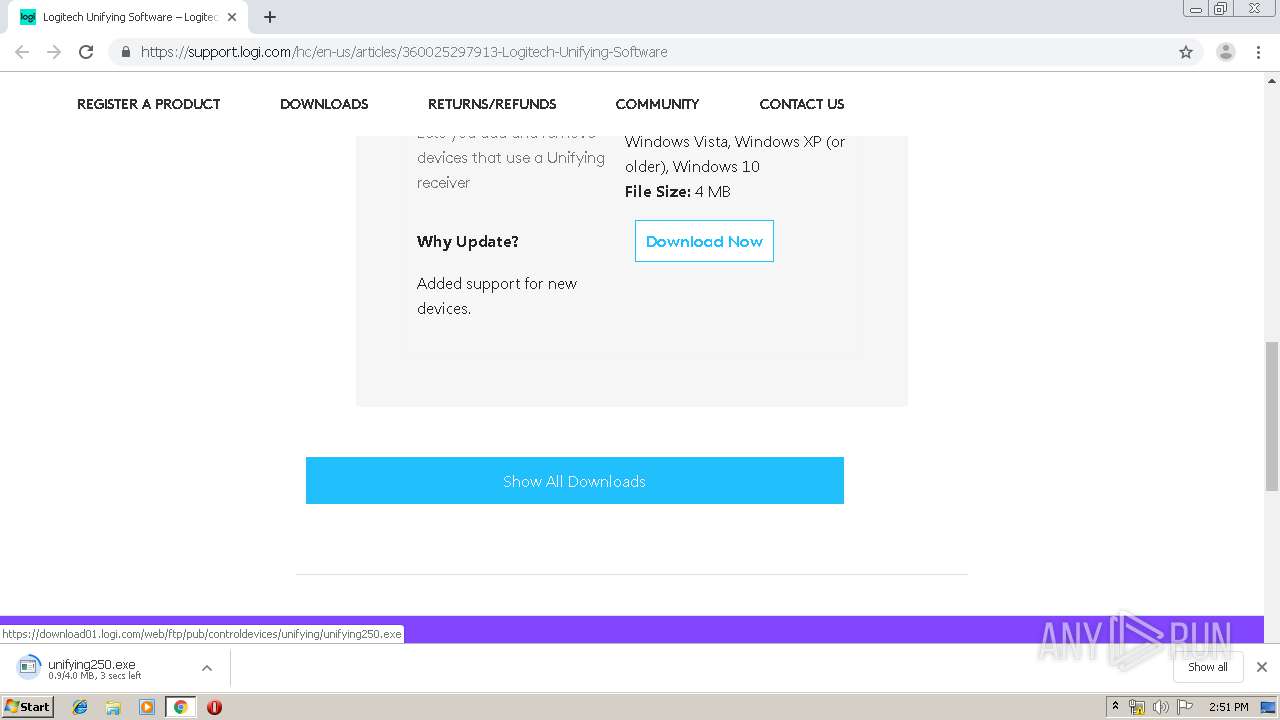
Task: Open Chrome's three-dot menu
Action: point(1258,52)
